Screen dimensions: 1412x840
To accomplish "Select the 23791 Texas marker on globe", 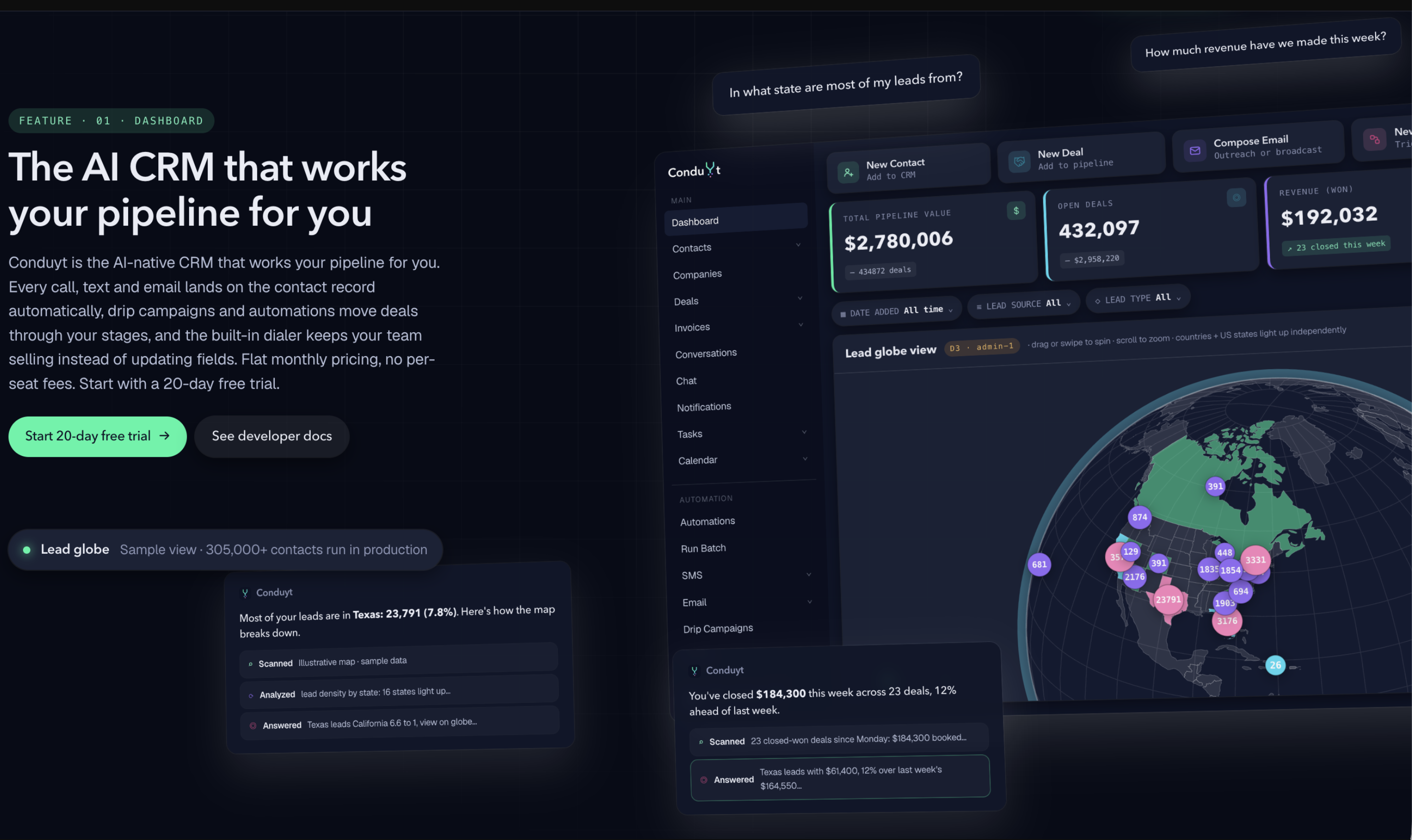I will pyautogui.click(x=1168, y=599).
